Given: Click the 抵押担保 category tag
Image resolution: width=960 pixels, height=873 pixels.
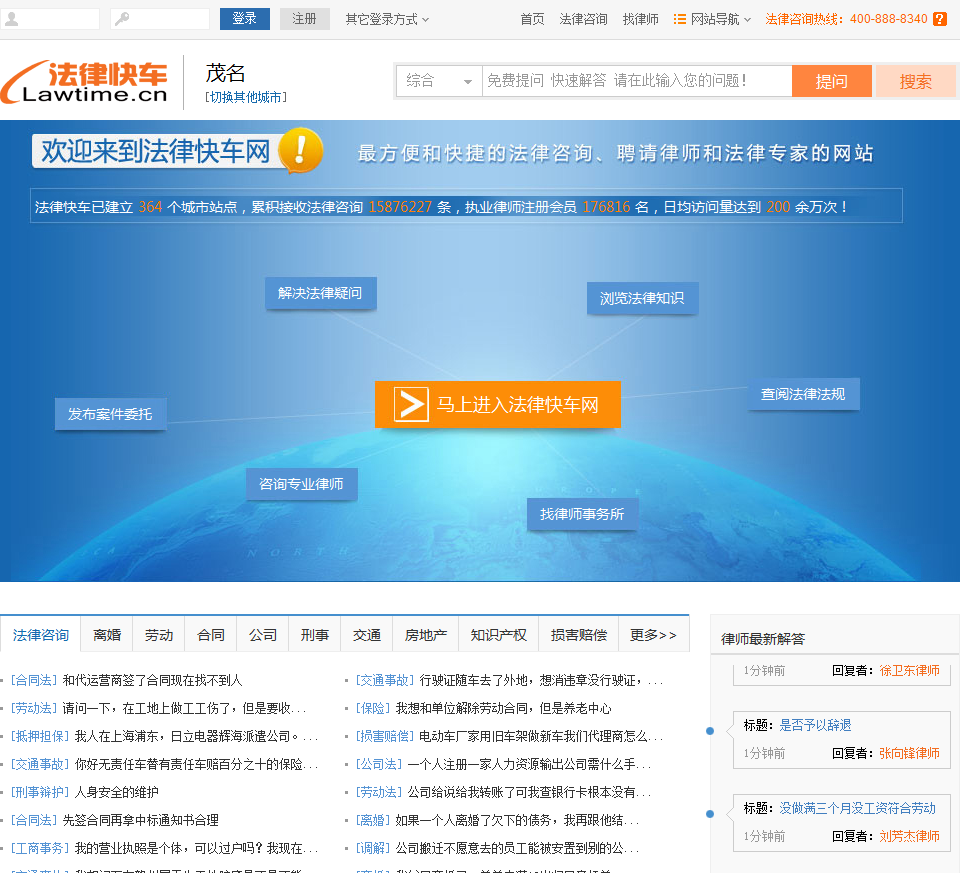Looking at the screenshot, I should click(40, 736).
